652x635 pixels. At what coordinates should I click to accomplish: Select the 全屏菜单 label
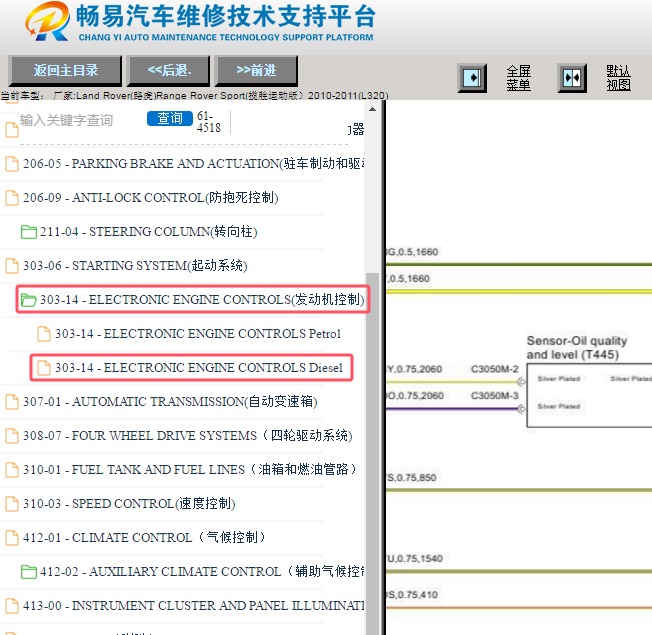click(518, 78)
